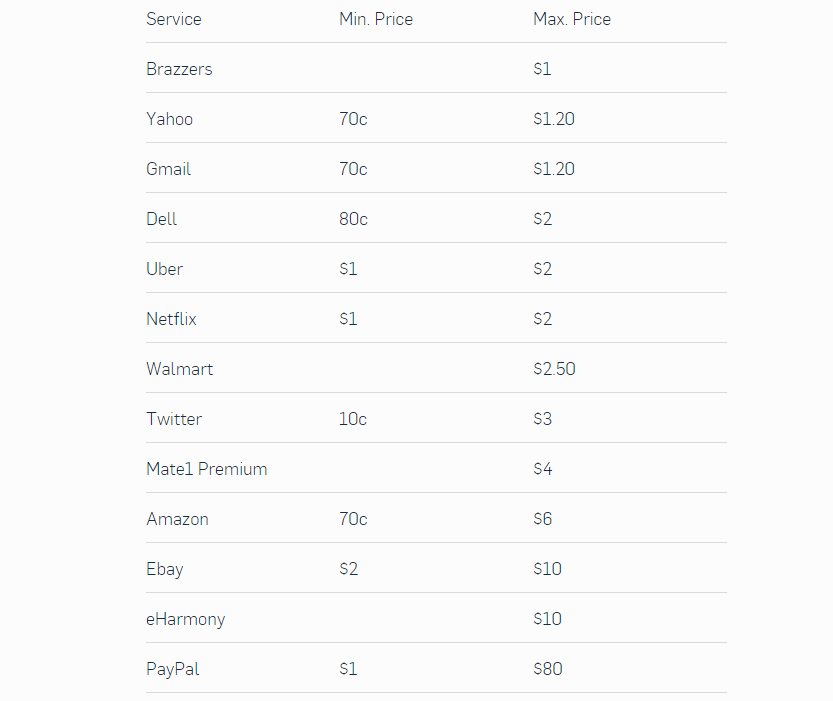833x701 pixels.
Task: Click the Netflix row label
Action: (x=171, y=319)
